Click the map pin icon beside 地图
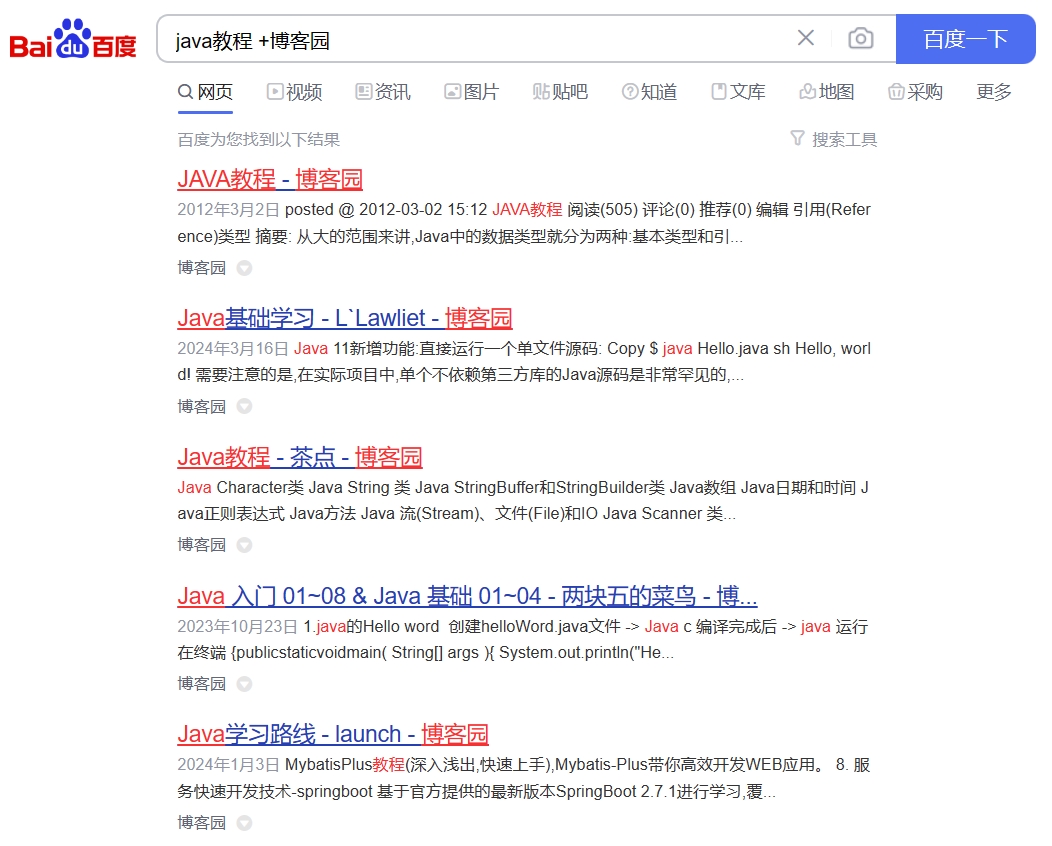This screenshot has width=1052, height=846. pyautogui.click(x=807, y=91)
